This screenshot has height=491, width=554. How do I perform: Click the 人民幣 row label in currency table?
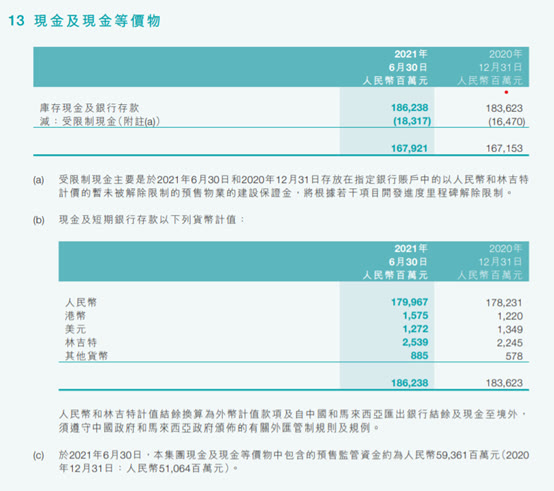pos(81,302)
